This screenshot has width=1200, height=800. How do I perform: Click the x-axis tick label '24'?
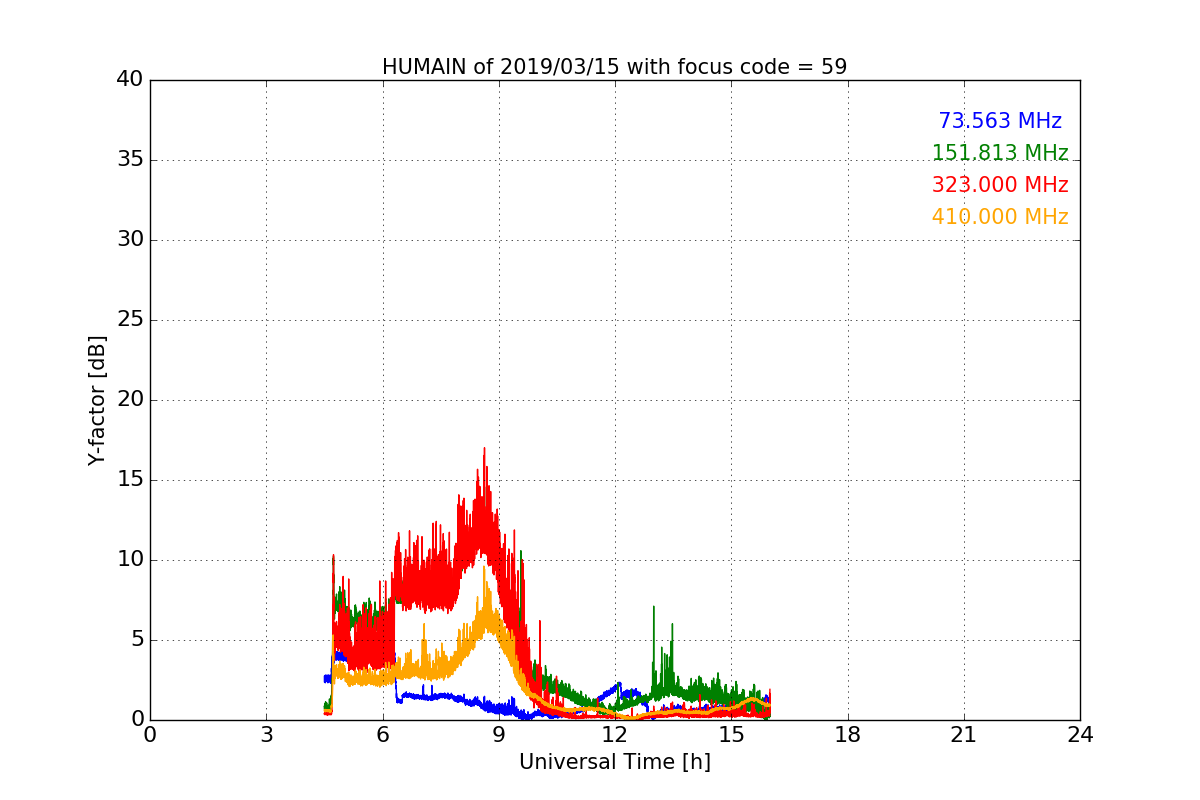(x=1080, y=735)
